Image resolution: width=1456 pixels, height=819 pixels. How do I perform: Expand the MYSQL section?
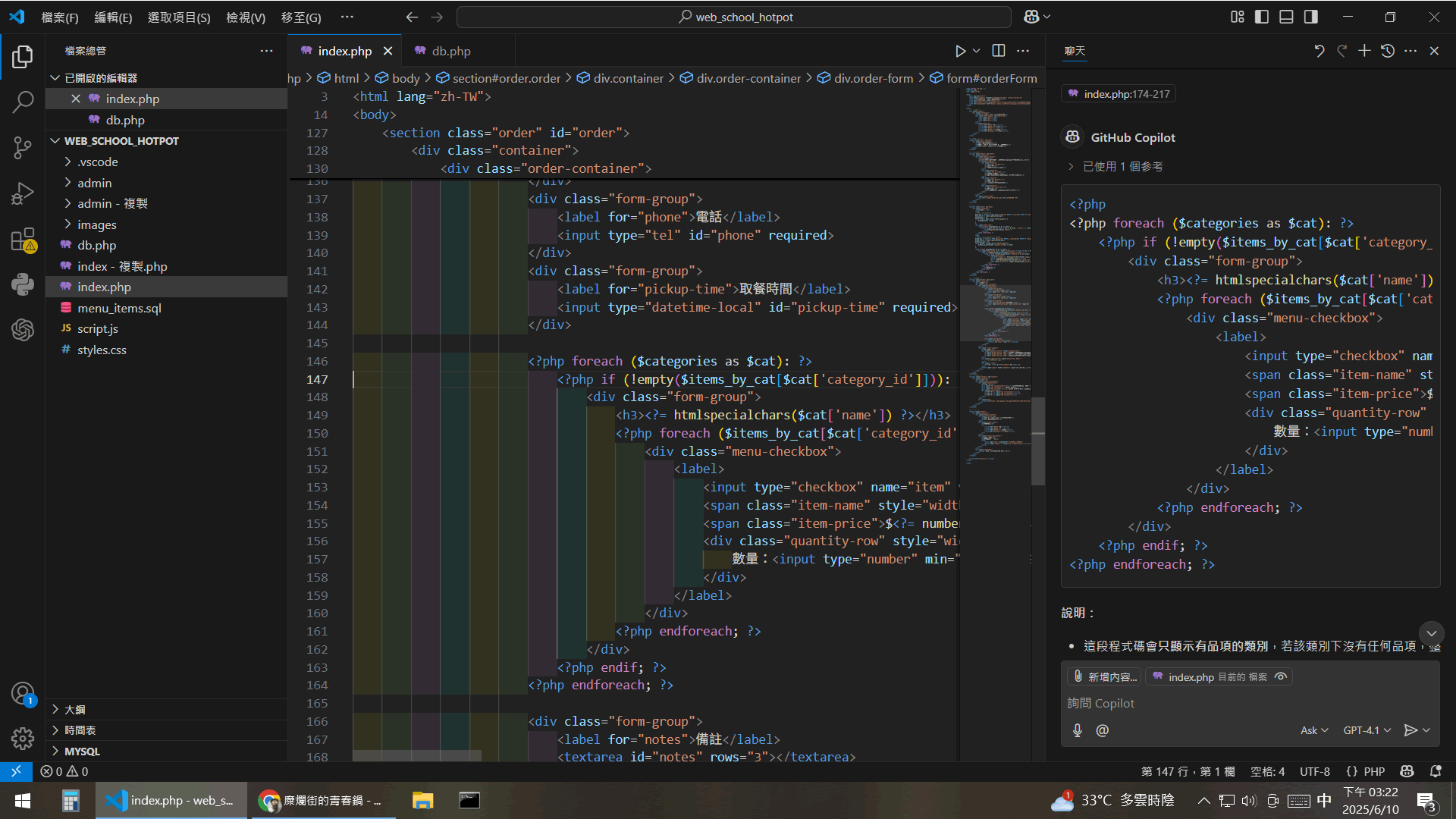click(x=82, y=751)
